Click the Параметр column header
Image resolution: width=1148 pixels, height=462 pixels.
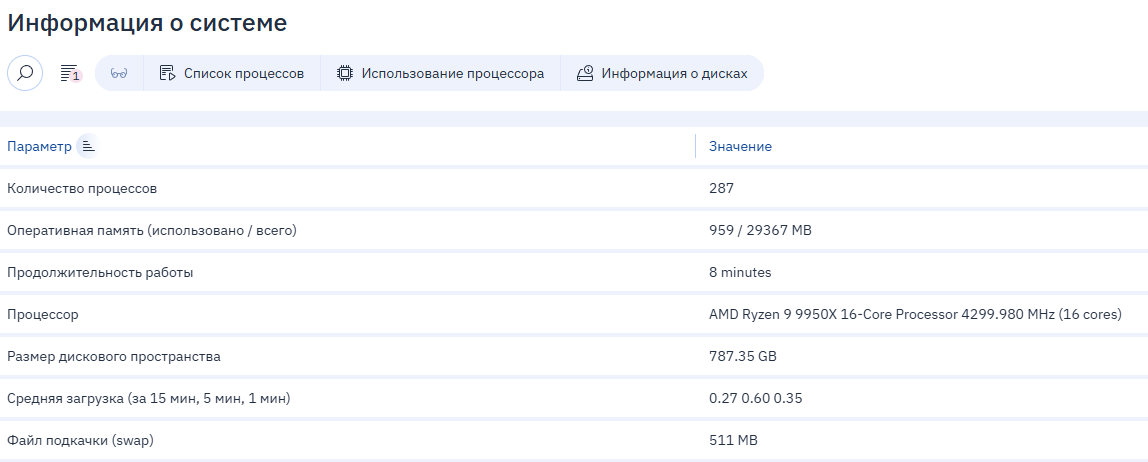[39, 146]
